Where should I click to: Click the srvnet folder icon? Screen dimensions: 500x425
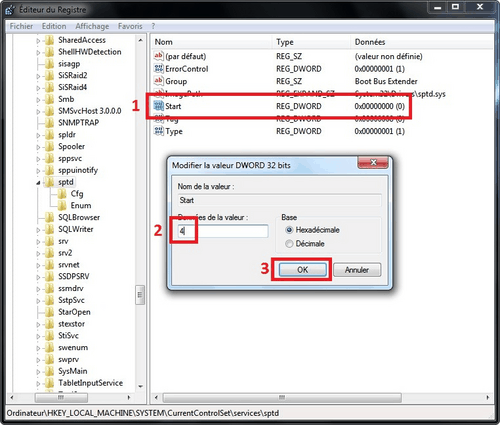coord(49,265)
